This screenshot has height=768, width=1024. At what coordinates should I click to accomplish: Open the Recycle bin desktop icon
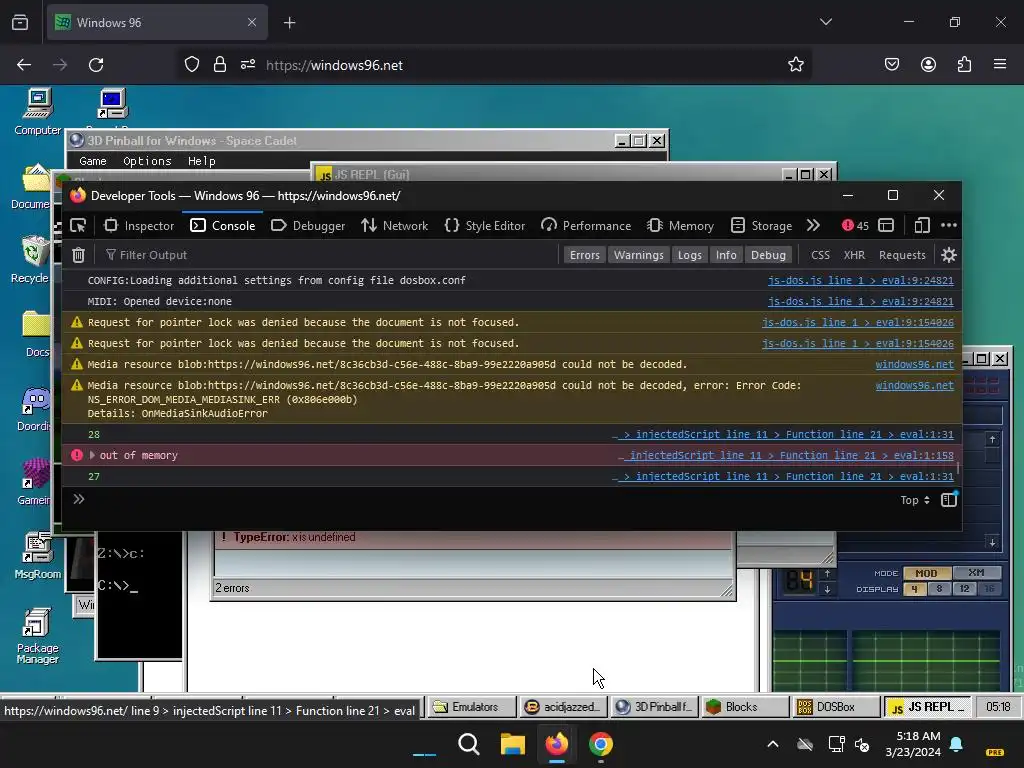click(31, 259)
